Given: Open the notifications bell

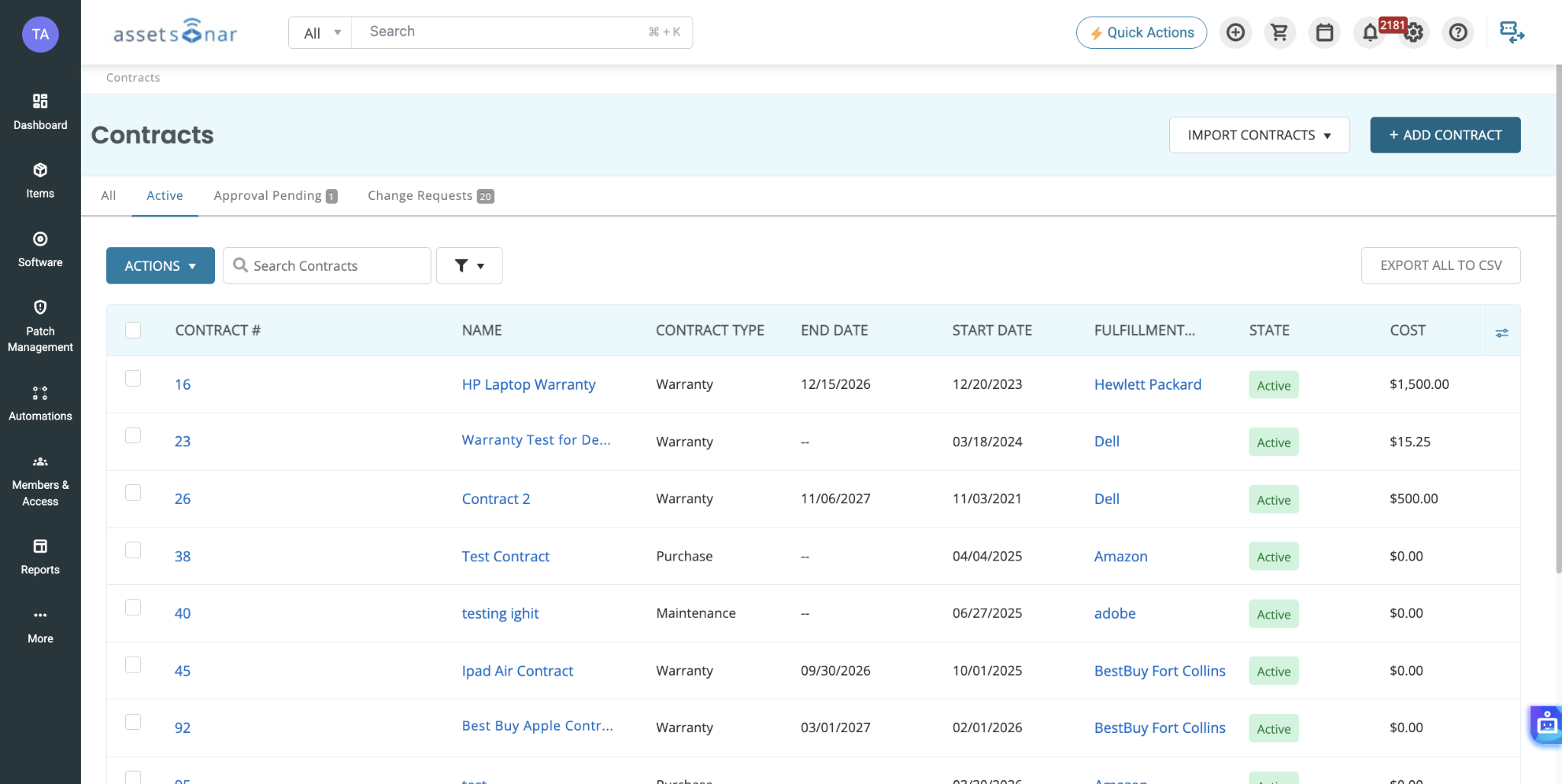Looking at the screenshot, I should pos(1370,33).
